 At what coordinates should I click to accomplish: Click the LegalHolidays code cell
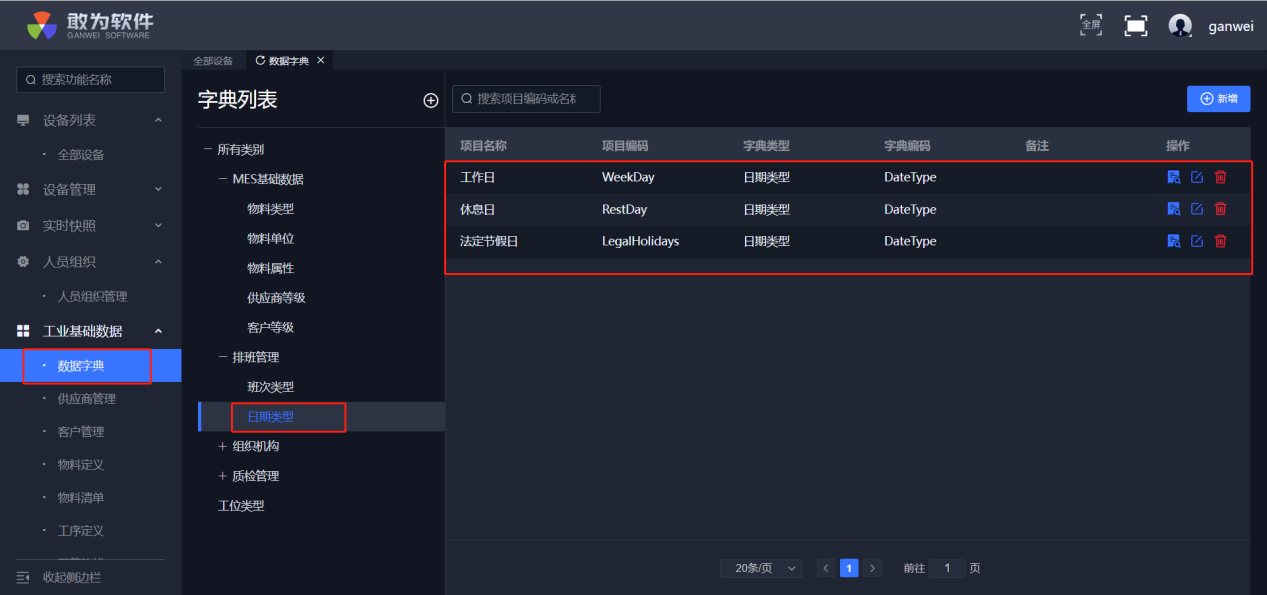[x=640, y=241]
